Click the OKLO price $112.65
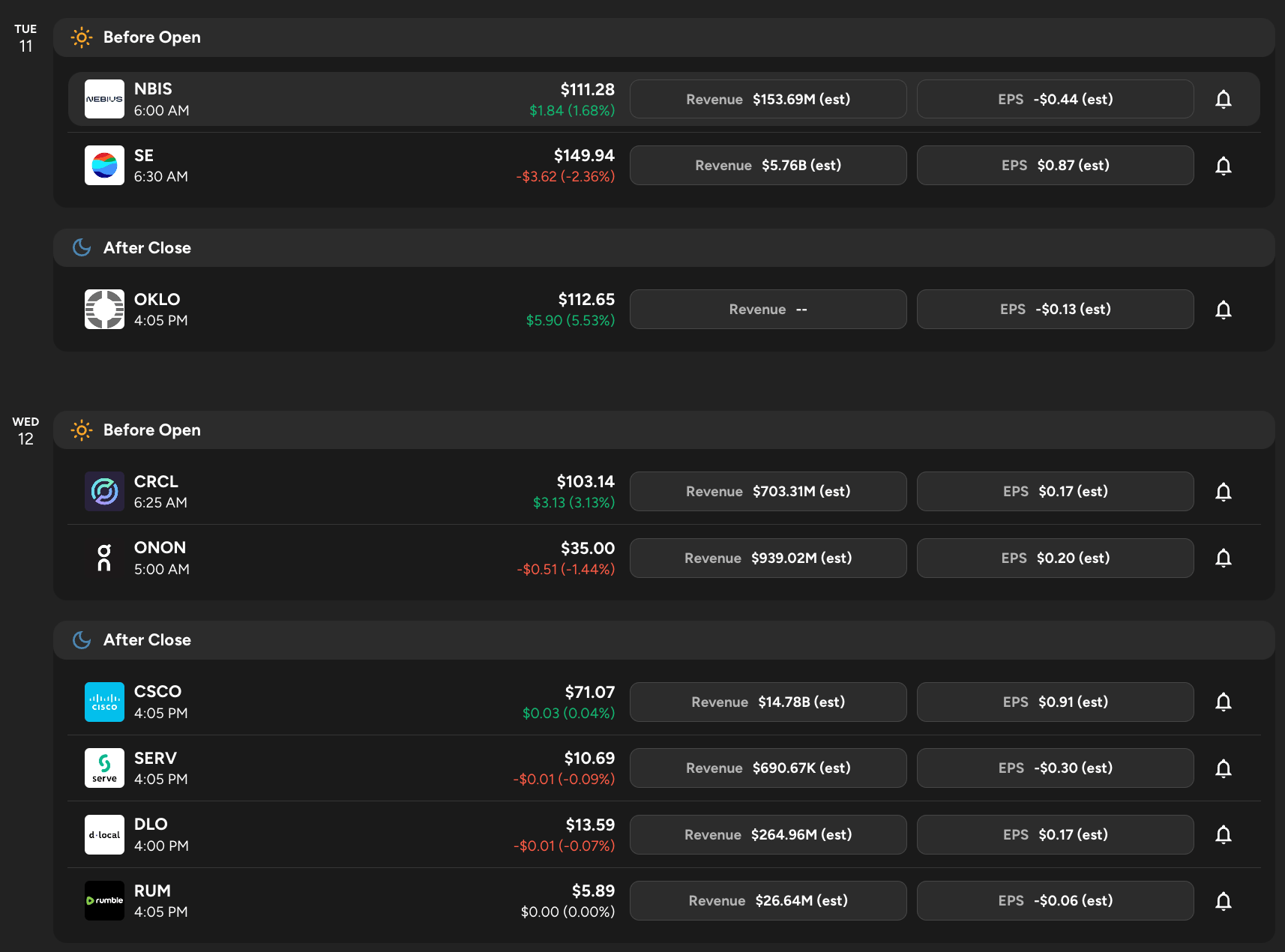The height and width of the screenshot is (952, 1285). click(x=586, y=300)
